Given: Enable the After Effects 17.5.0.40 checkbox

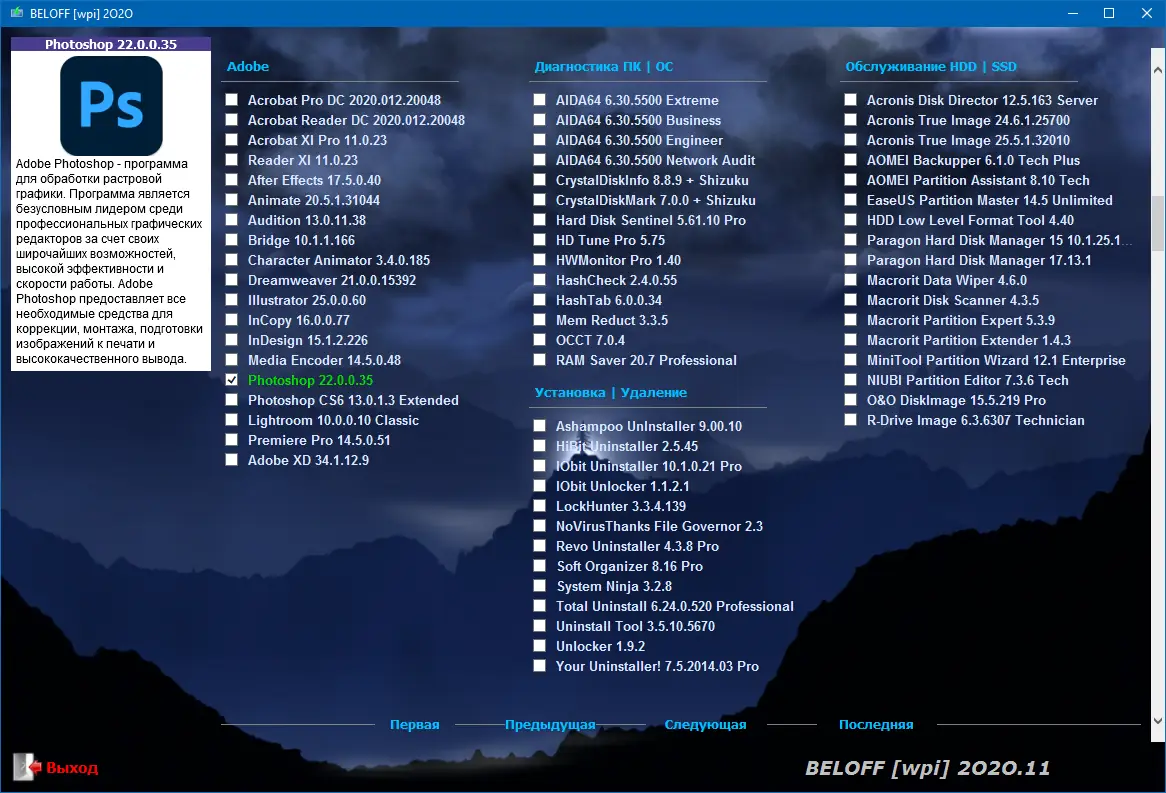Looking at the screenshot, I should 232,180.
